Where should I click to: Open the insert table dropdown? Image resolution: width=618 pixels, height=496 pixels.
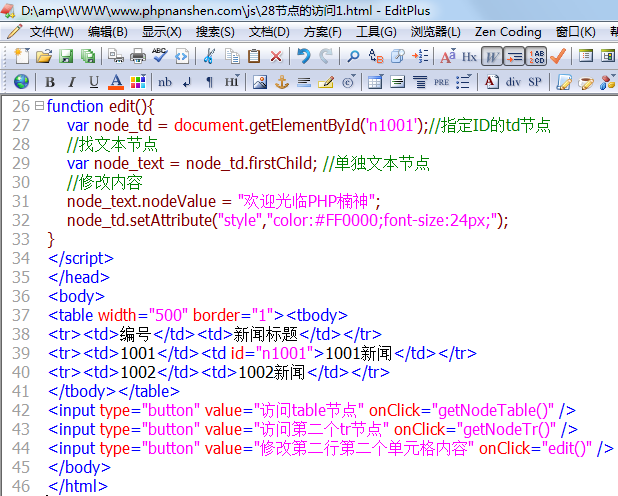[375, 82]
